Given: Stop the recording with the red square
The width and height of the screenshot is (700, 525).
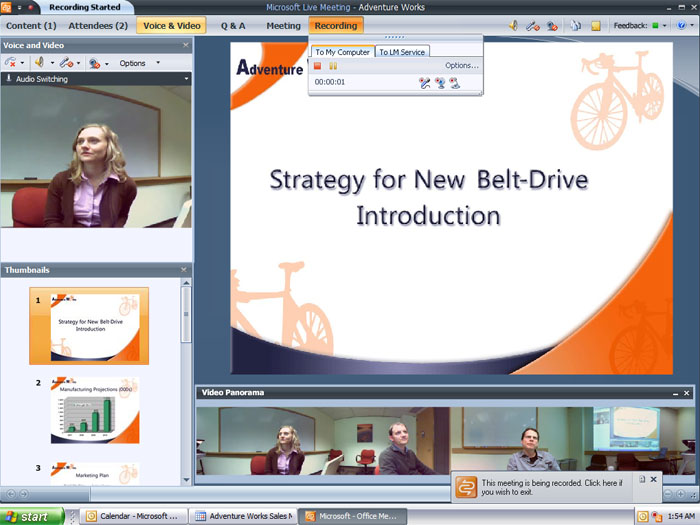Looking at the screenshot, I should 317,66.
